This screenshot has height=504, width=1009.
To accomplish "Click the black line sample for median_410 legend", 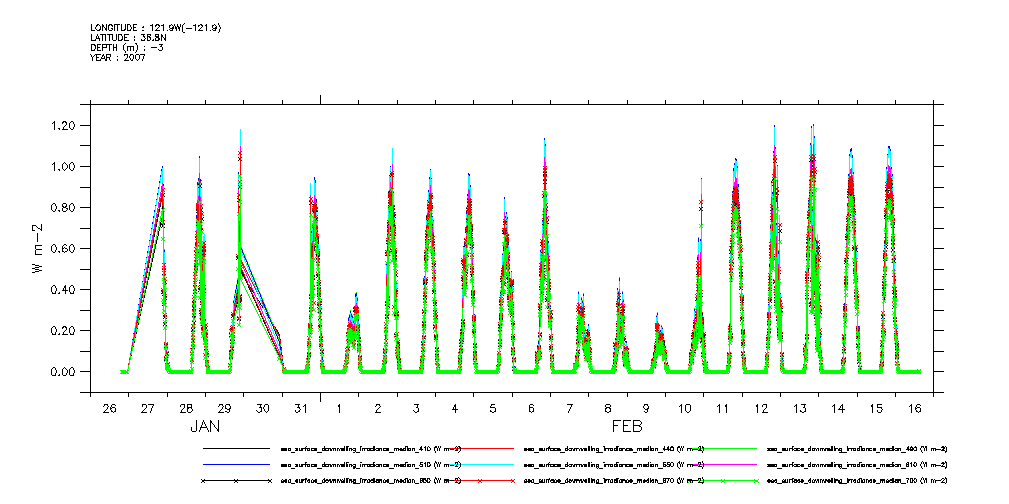I will click(x=236, y=450).
